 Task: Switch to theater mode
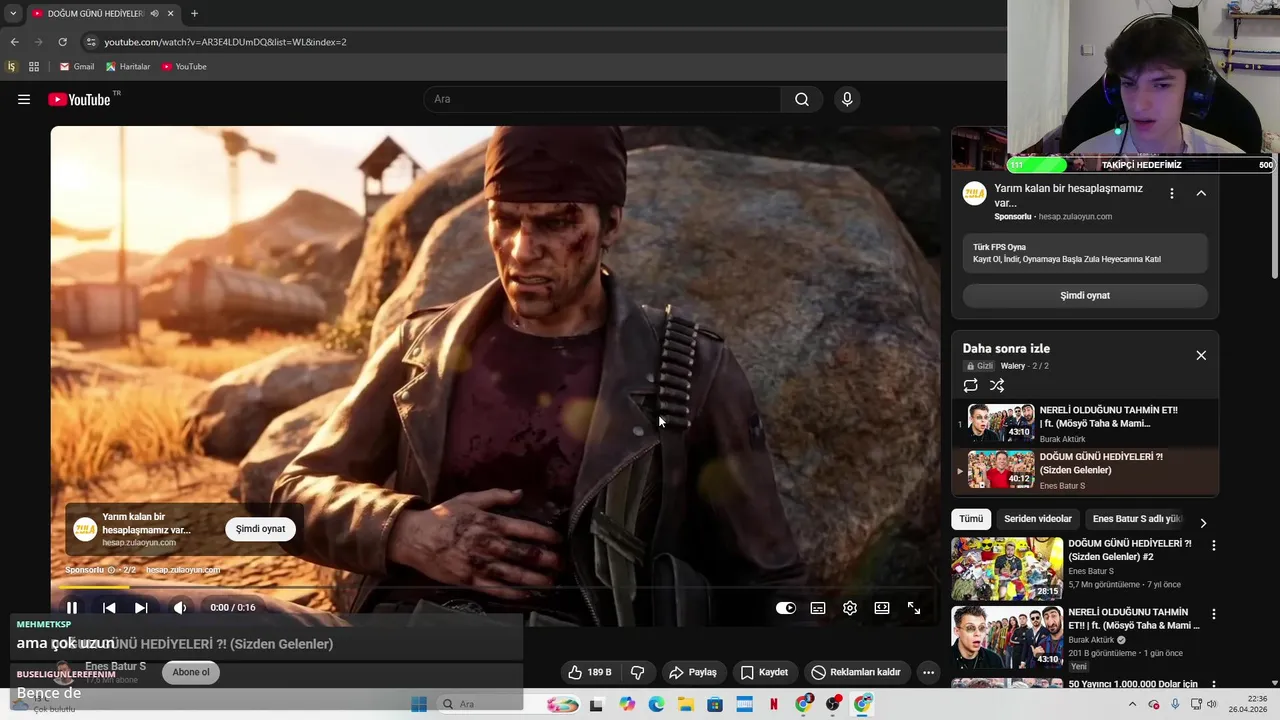tap(882, 608)
